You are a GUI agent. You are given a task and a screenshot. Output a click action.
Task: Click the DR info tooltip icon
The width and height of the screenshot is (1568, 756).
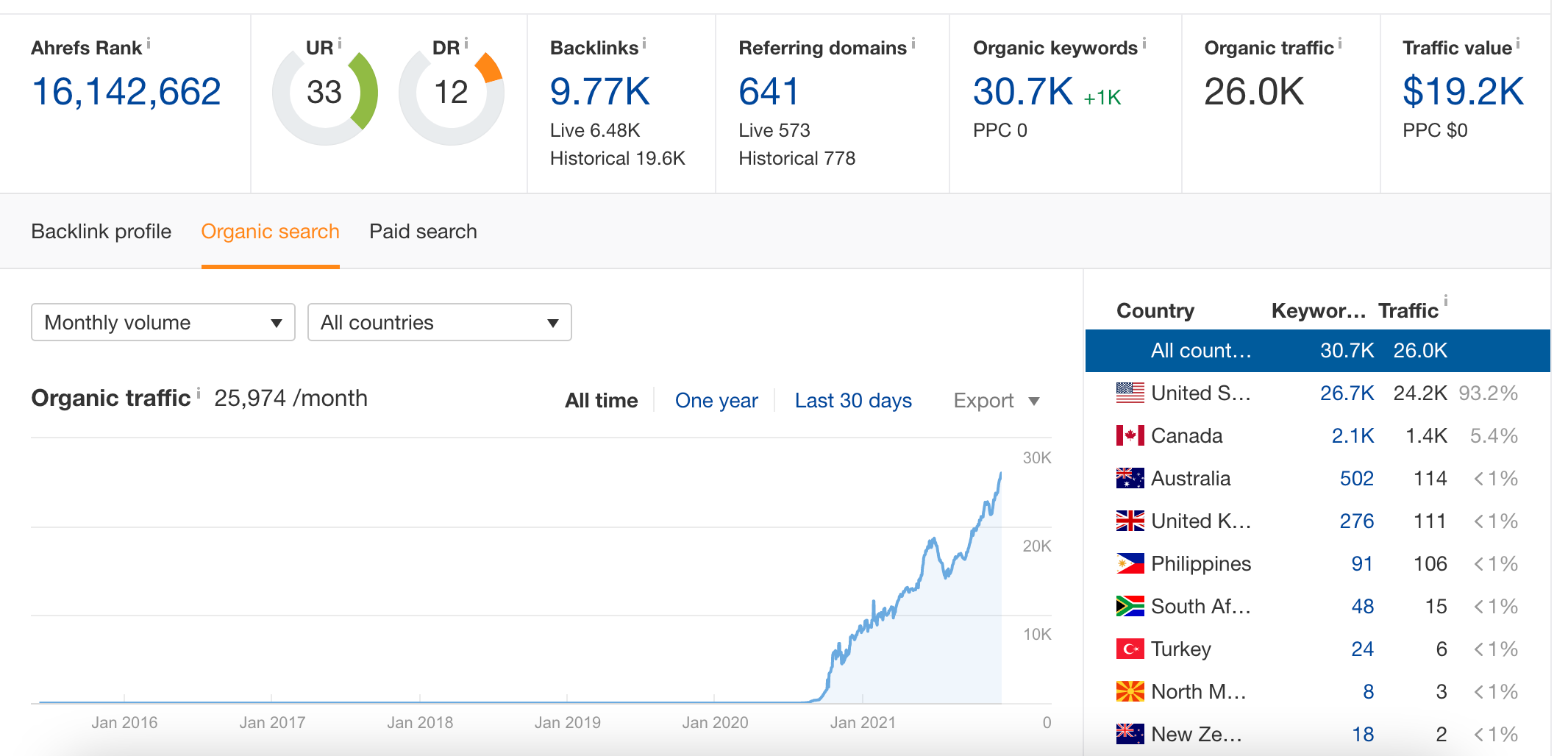466,42
